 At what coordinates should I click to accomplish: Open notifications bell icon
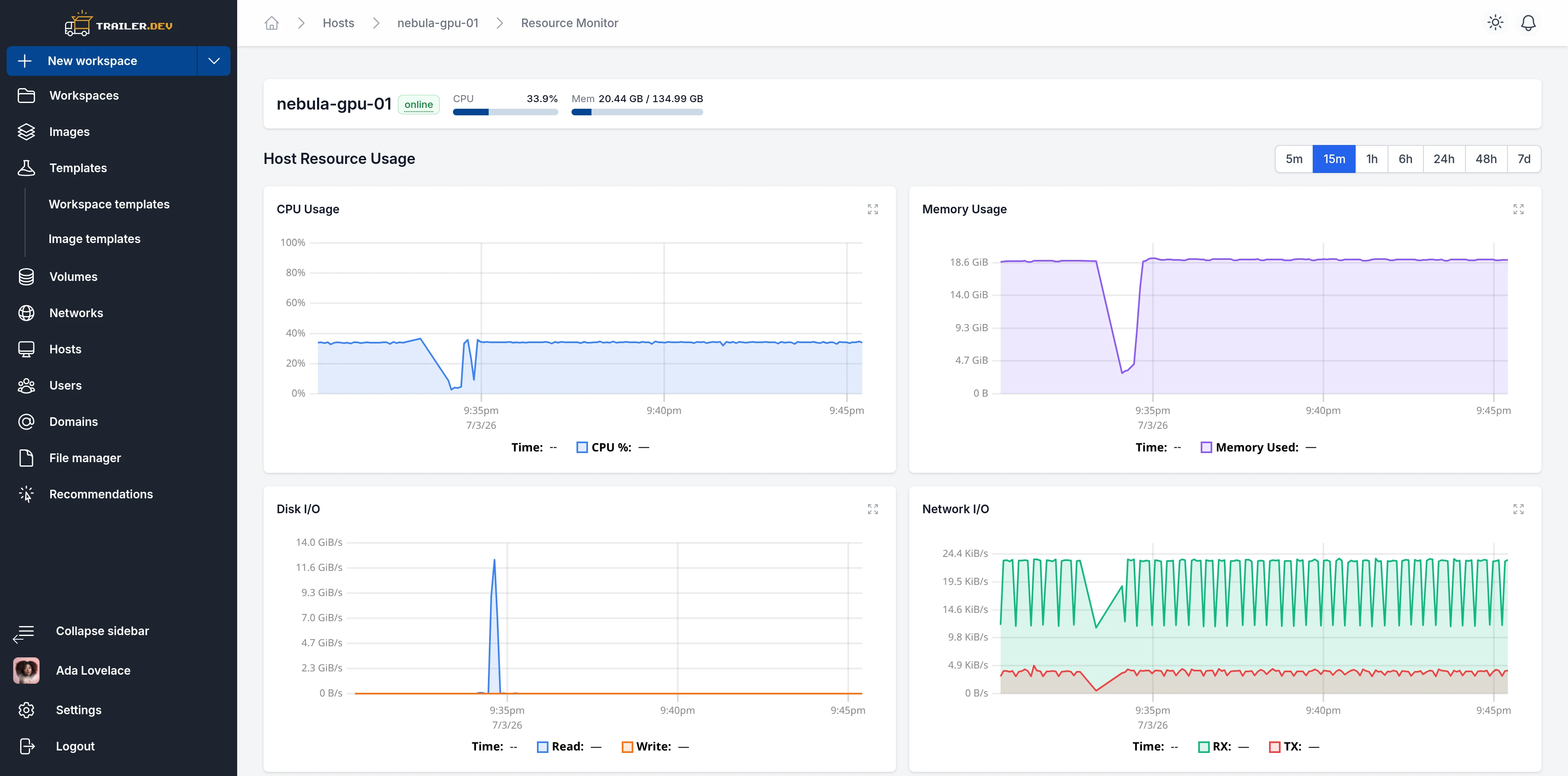pos(1528,23)
